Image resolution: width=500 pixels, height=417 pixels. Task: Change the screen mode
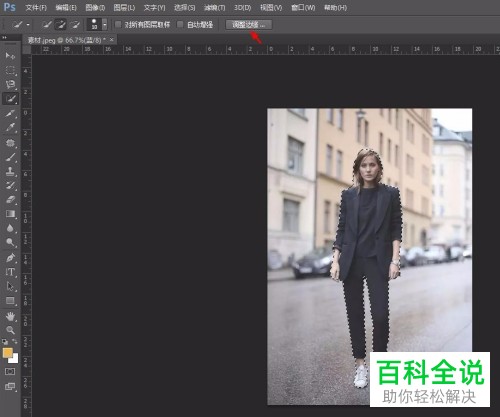click(10, 386)
